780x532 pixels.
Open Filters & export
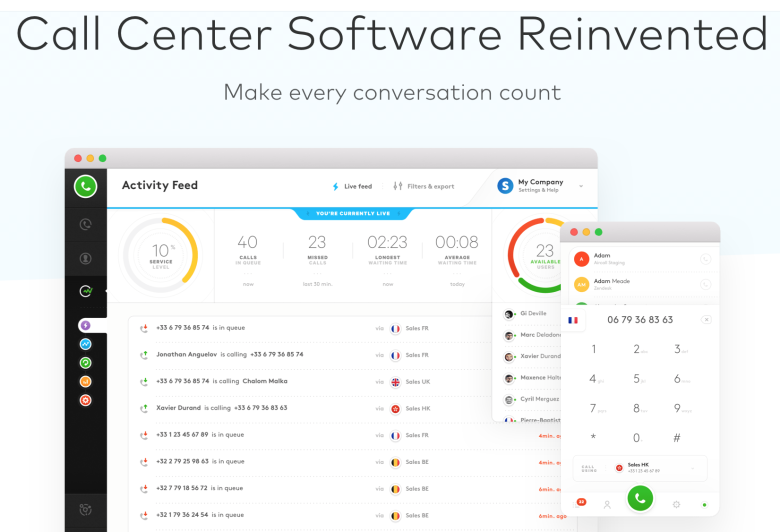423,187
